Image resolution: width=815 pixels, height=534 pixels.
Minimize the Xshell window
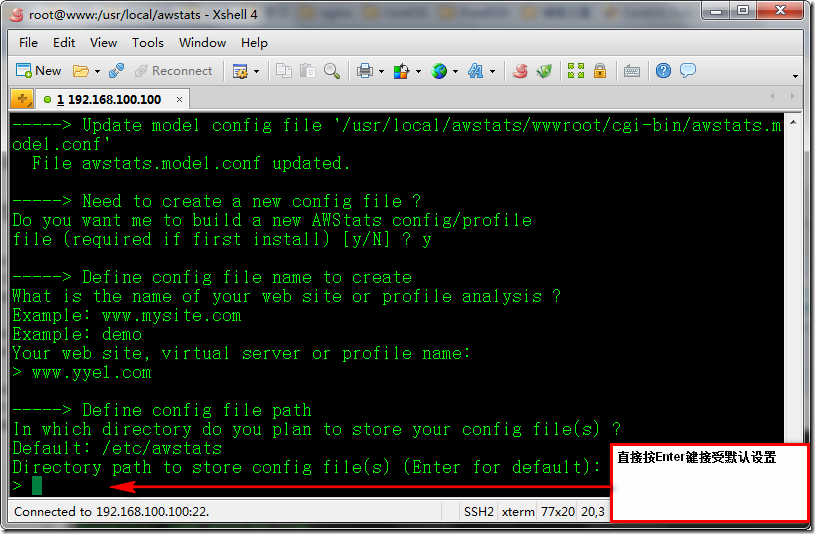coord(716,10)
